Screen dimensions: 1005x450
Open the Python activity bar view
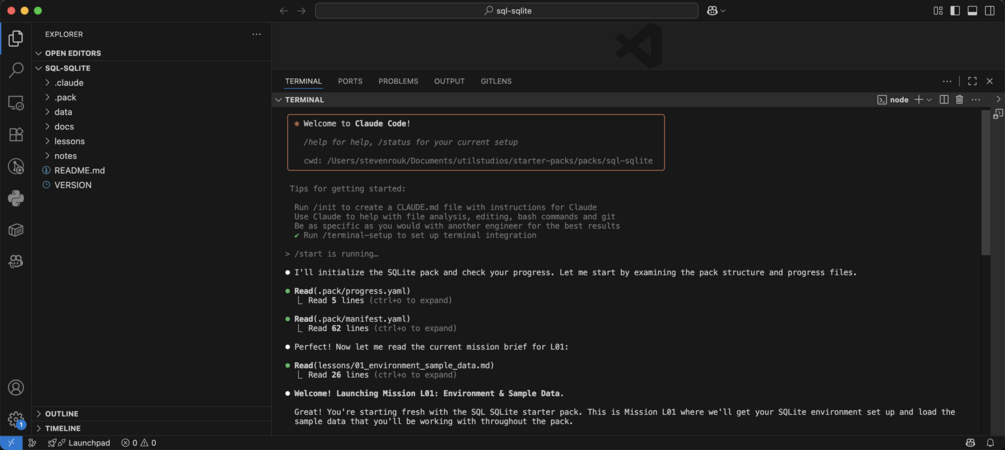tap(15, 199)
